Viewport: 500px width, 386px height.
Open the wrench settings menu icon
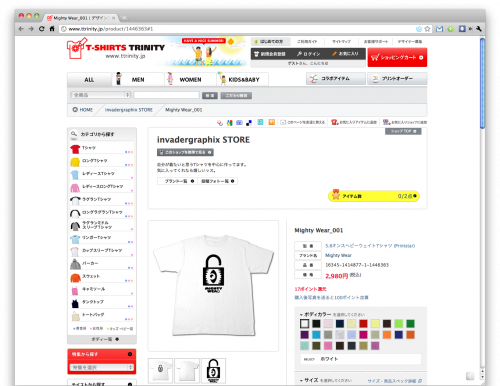pos(479,29)
